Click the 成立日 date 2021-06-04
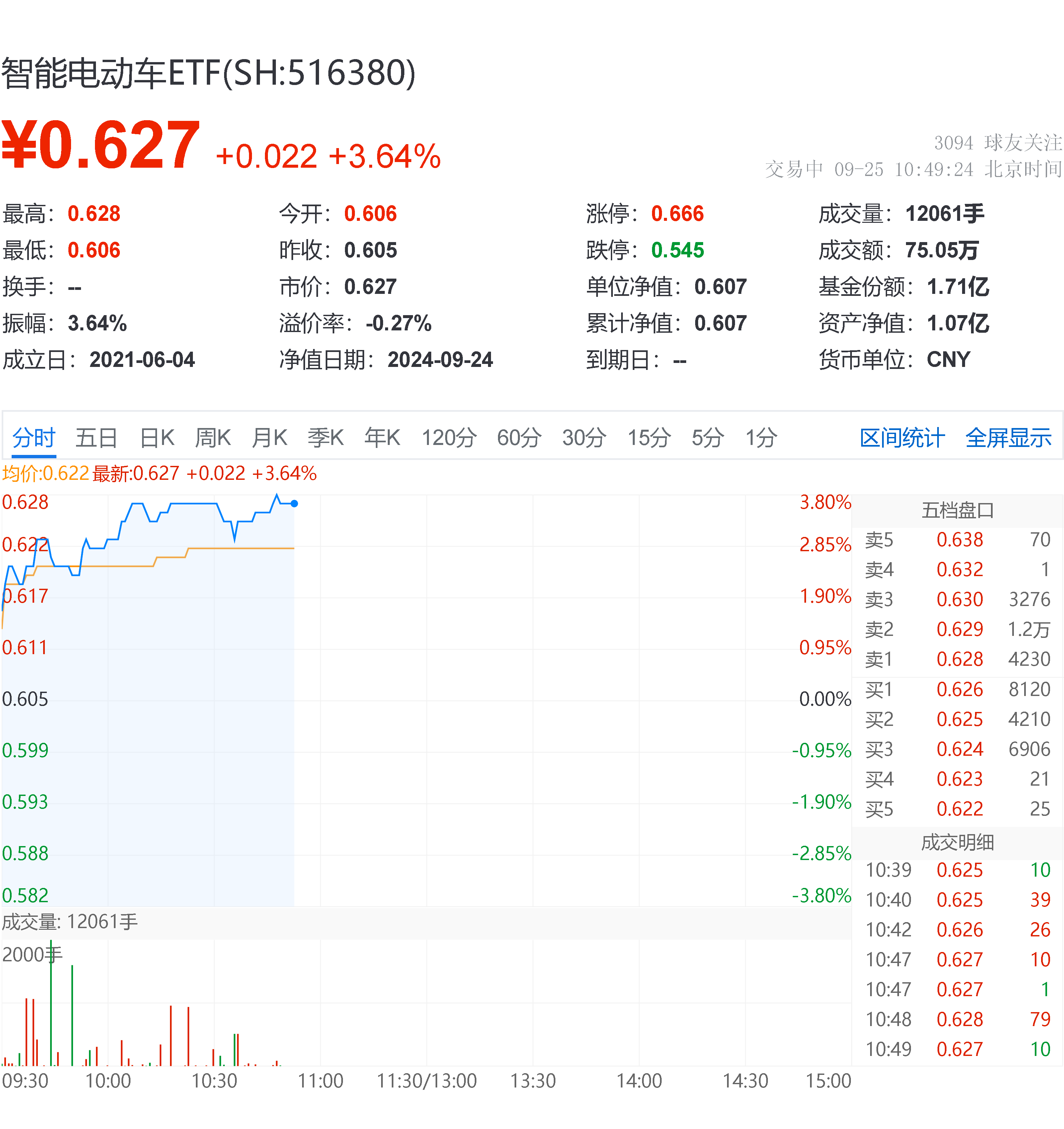 pyautogui.click(x=142, y=360)
